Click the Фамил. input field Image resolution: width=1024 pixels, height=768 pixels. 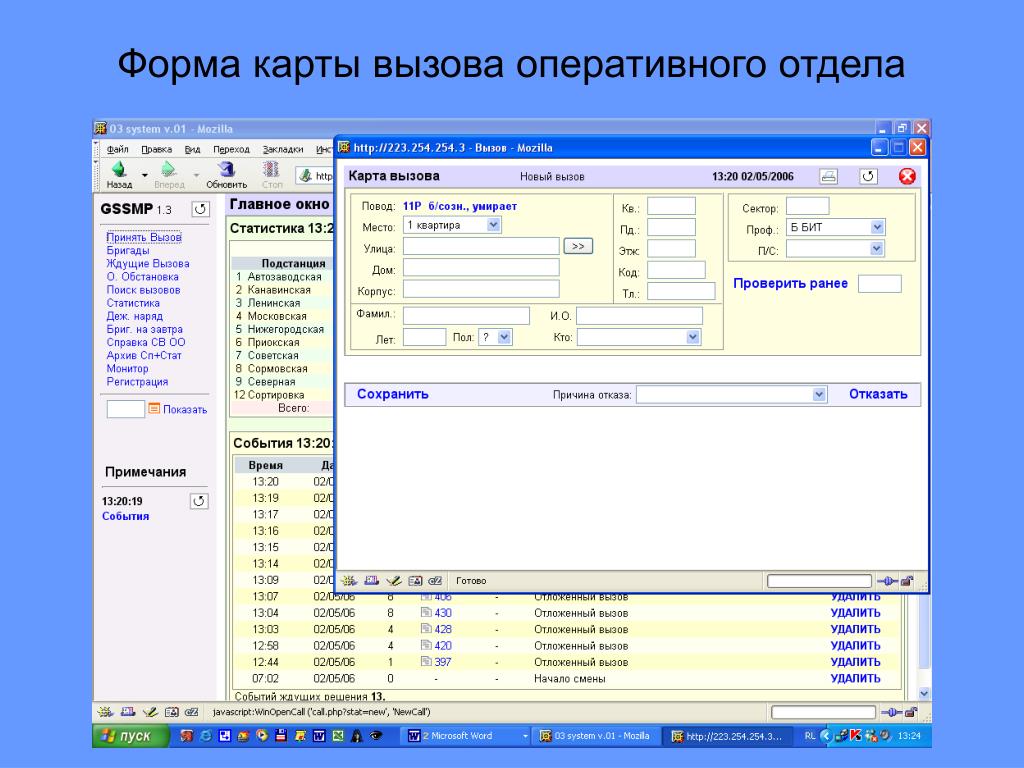[x=466, y=315]
